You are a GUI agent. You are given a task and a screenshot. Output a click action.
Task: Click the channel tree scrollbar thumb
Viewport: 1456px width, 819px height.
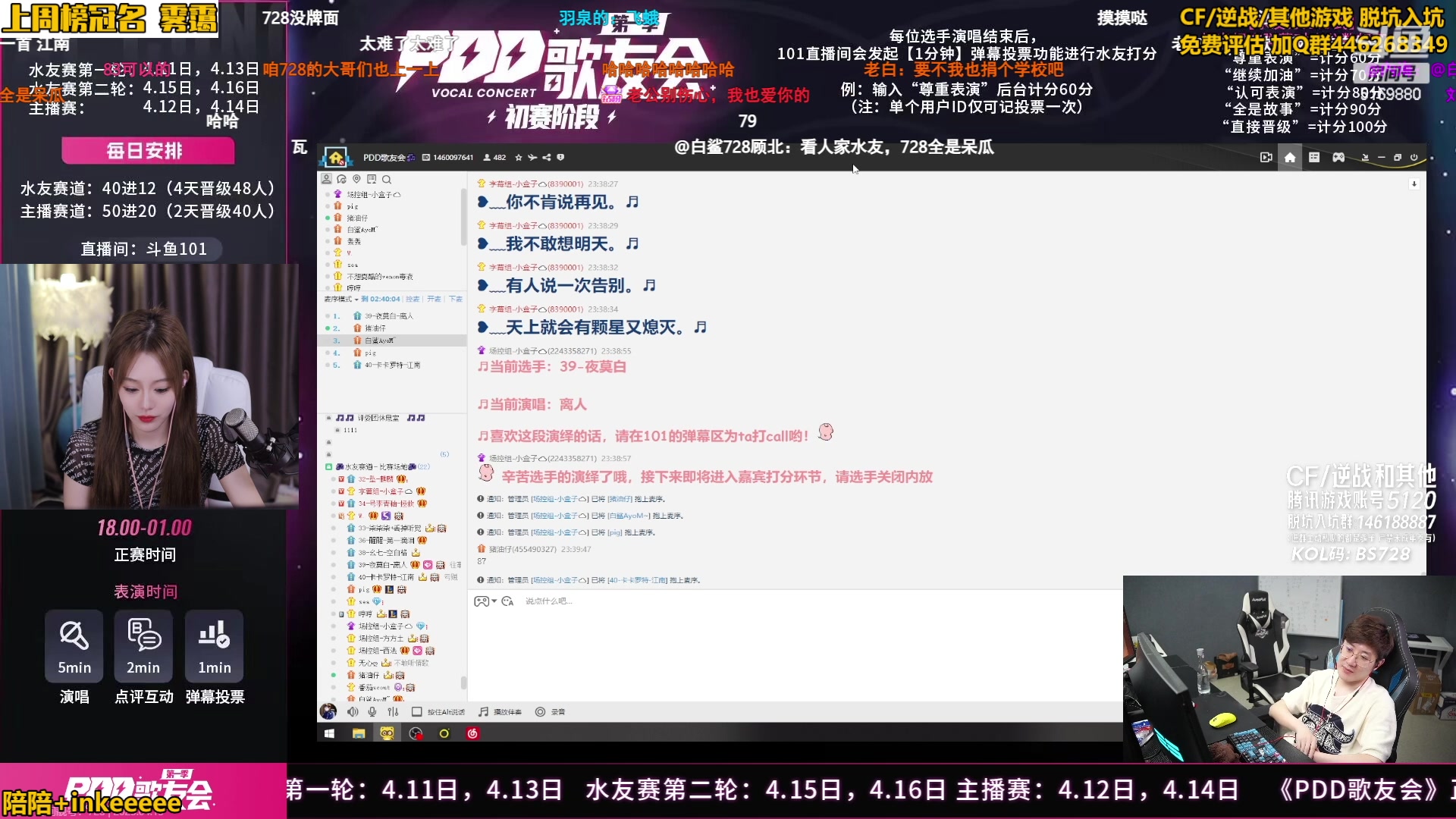463,682
